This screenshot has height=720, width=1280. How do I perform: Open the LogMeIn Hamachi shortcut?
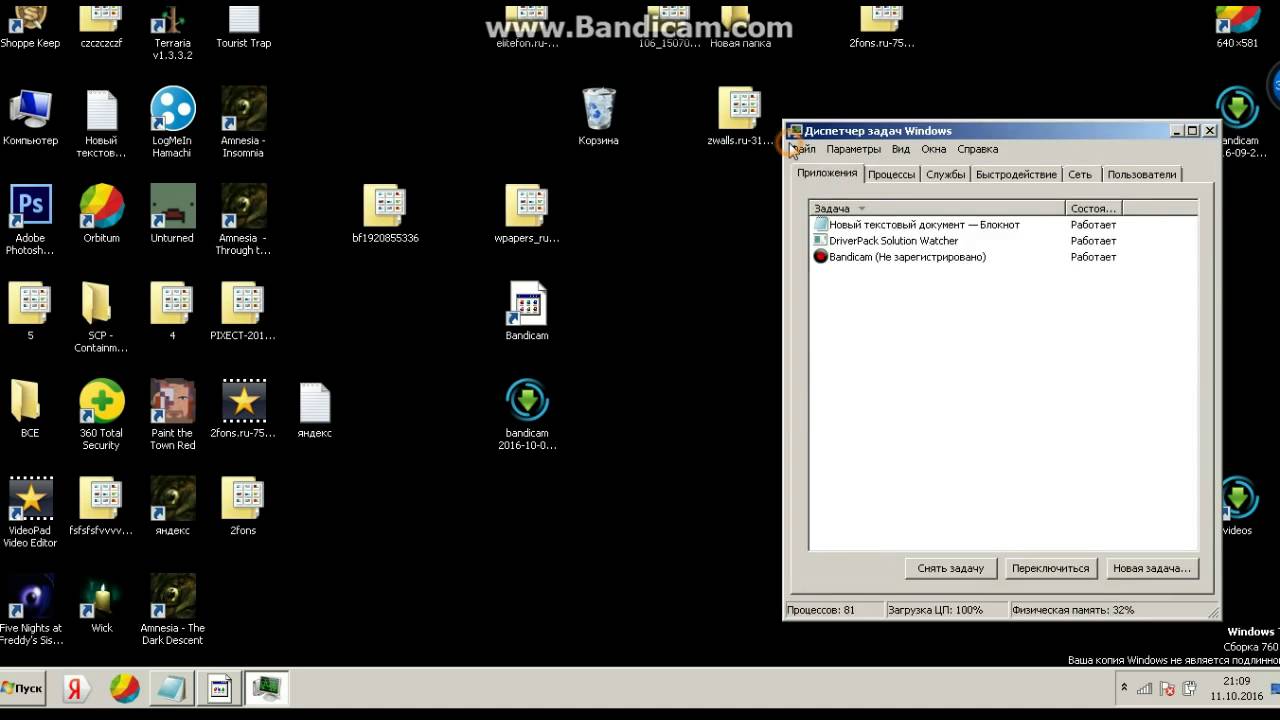point(172,123)
